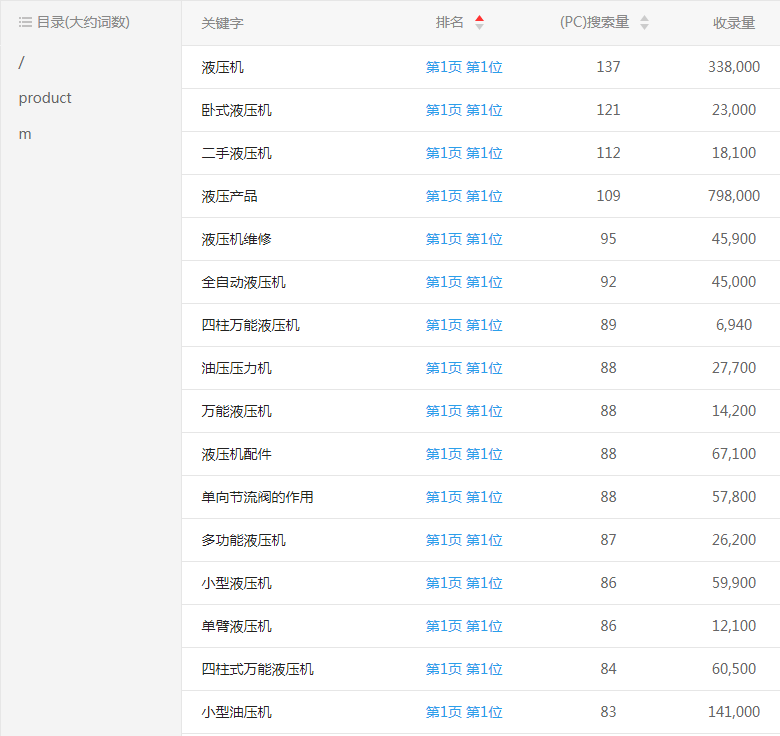Sort by 排名 using its sort arrows
Image resolution: width=780 pixels, height=736 pixels.
coord(479,22)
